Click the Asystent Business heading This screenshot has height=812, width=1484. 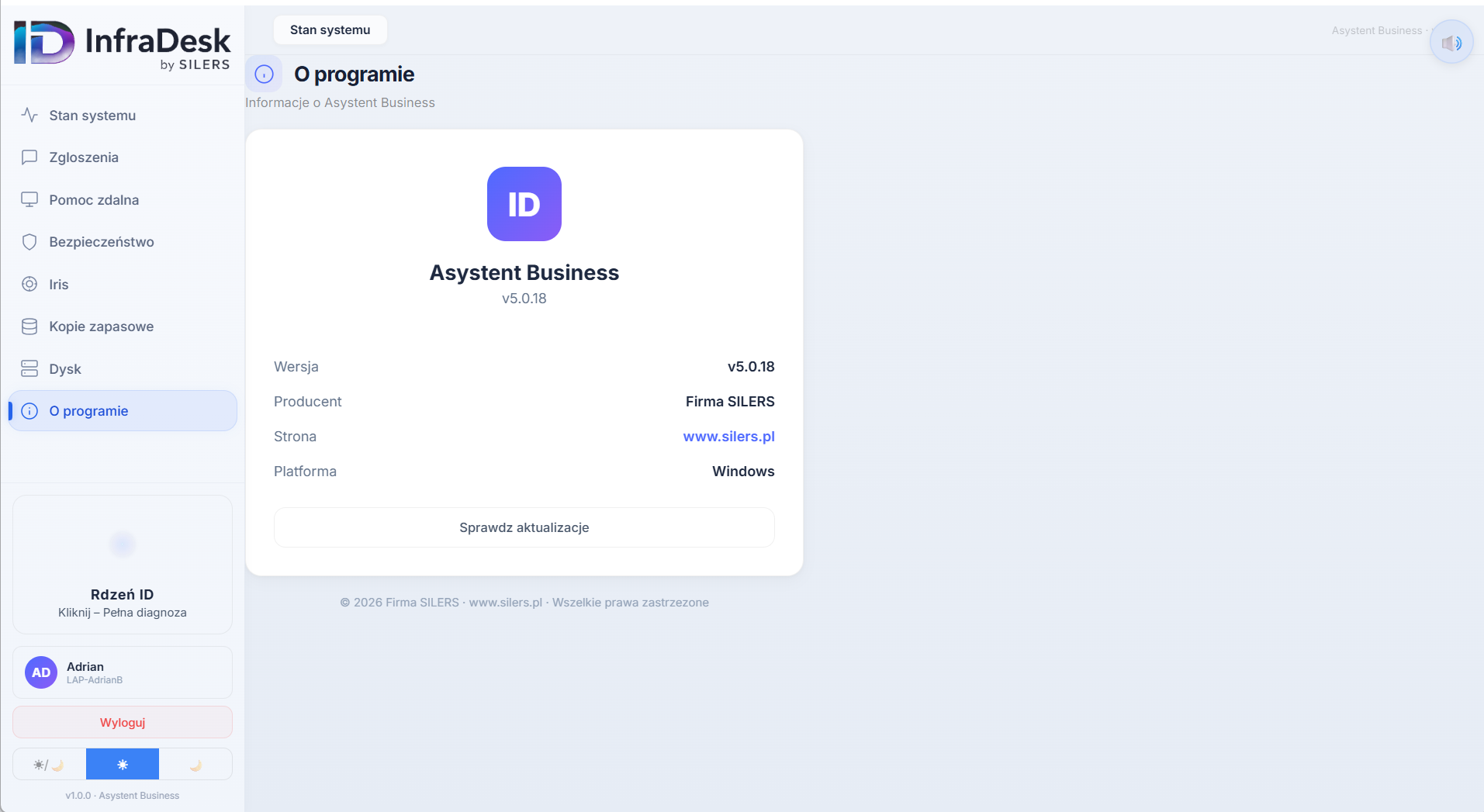[x=524, y=273]
